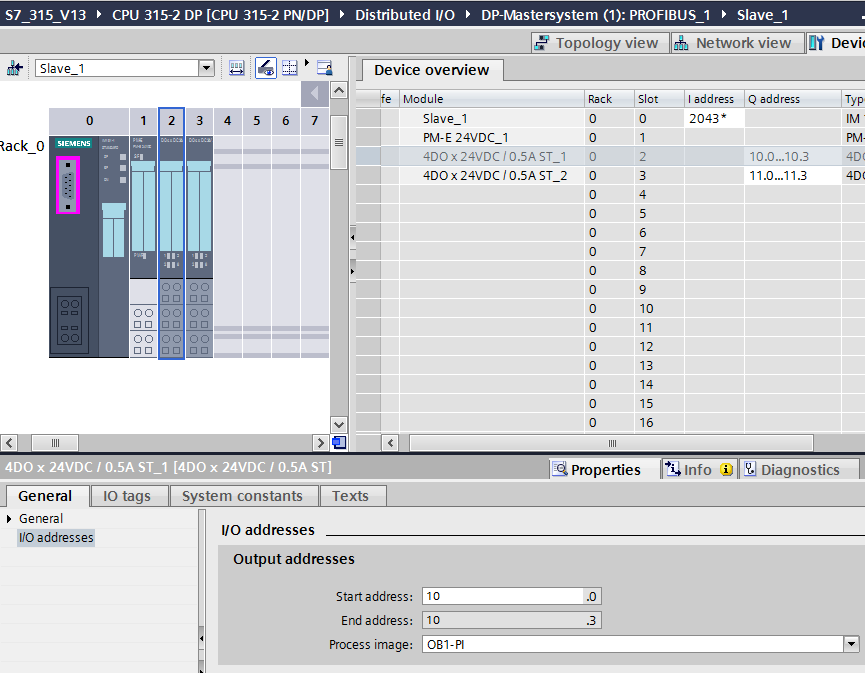Image resolution: width=865 pixels, height=673 pixels.
Task: Select empty rack slot 4
Action: click(228, 247)
